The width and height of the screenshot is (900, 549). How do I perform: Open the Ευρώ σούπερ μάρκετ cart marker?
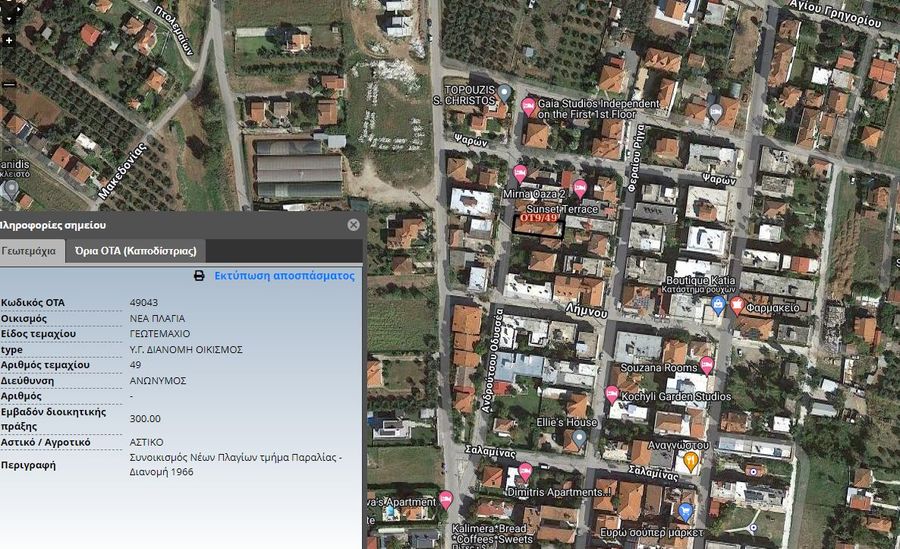click(x=685, y=512)
